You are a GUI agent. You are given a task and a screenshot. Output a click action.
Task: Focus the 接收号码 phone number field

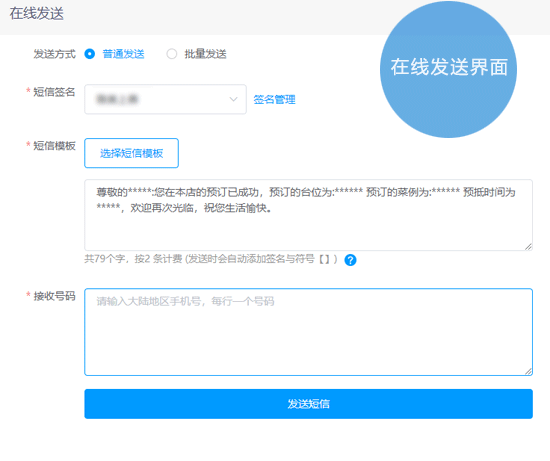click(308, 332)
